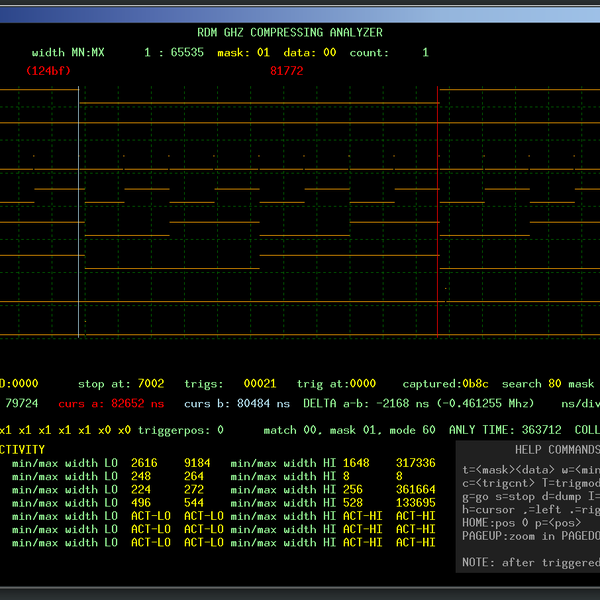Click the HI max width value '361664'

point(416,489)
